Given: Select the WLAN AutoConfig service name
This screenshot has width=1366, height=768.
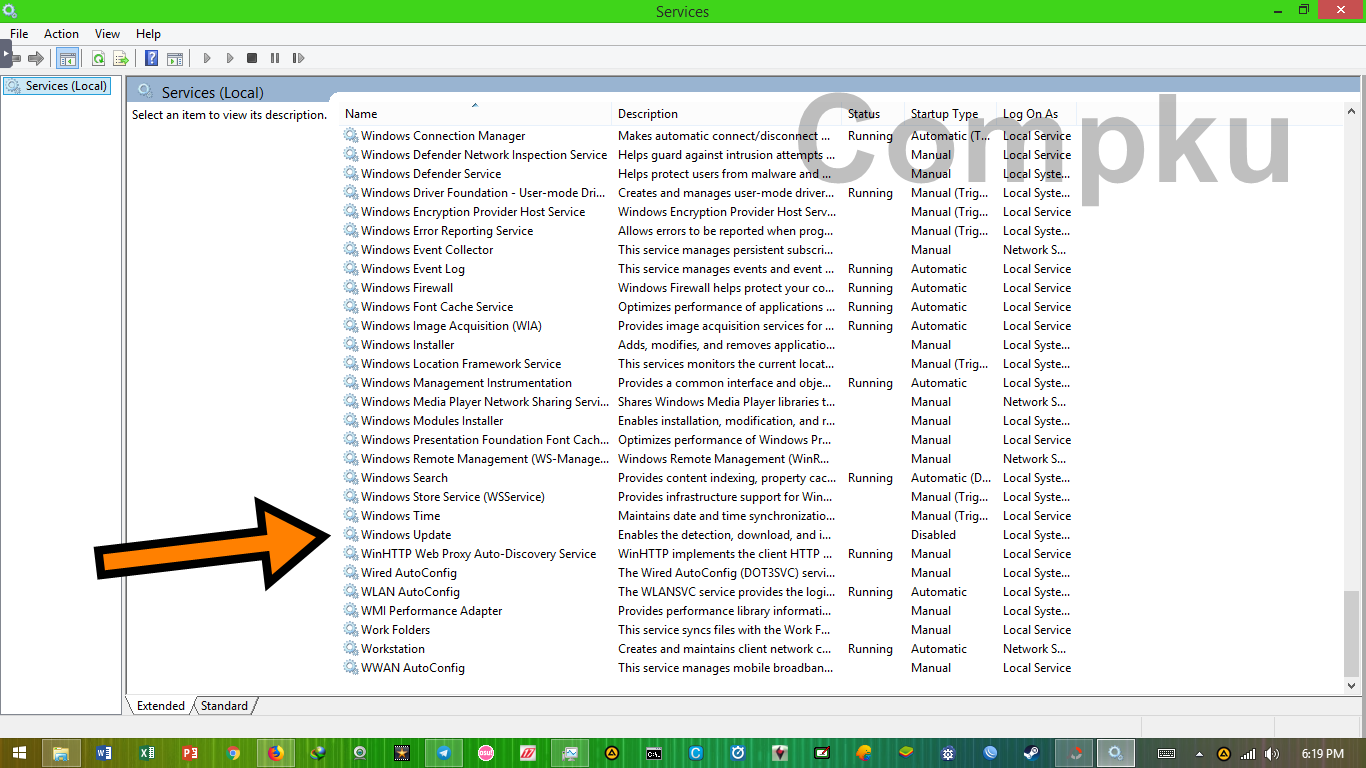Looking at the screenshot, I should 410,592.
